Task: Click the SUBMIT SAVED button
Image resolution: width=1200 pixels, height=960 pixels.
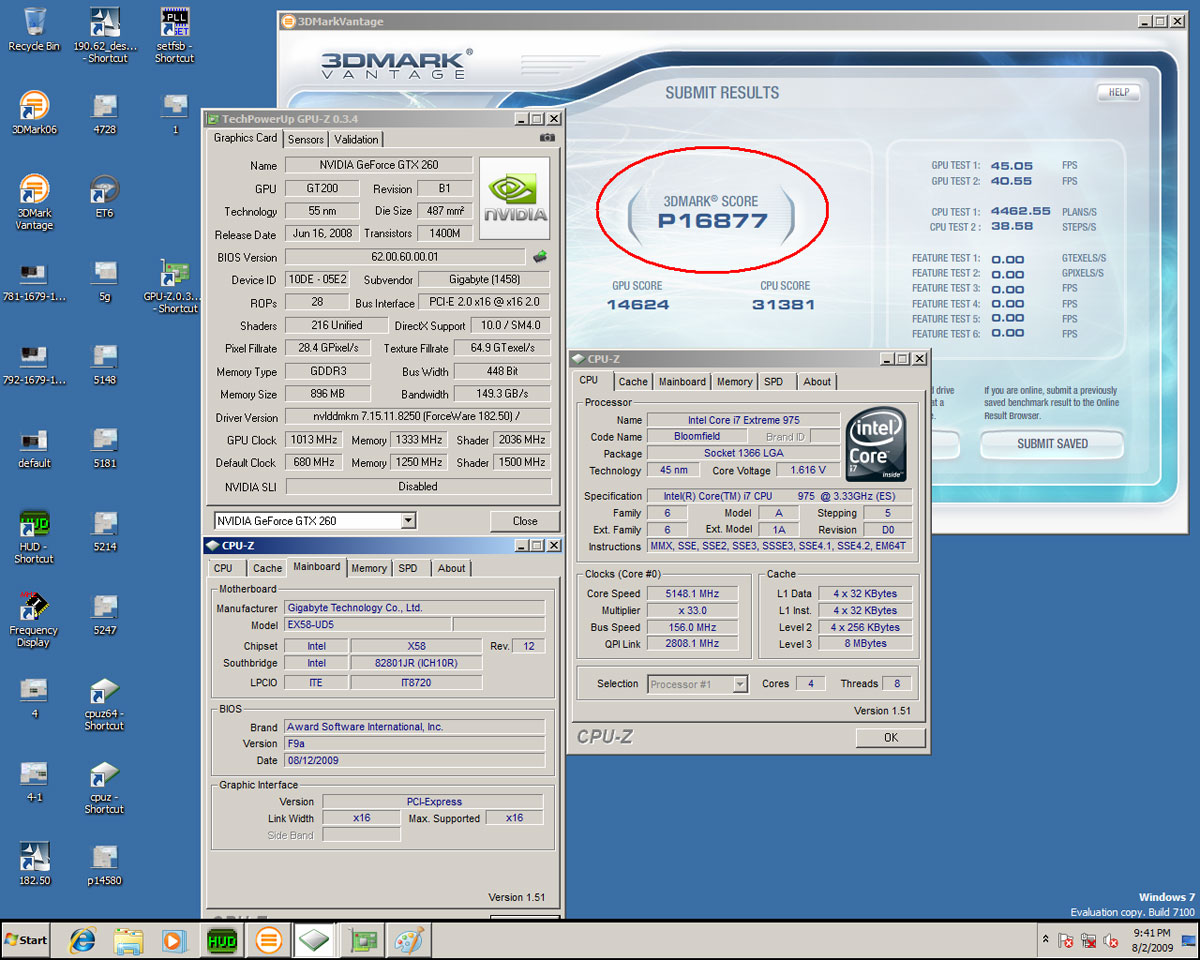Action: pyautogui.click(x=1051, y=444)
